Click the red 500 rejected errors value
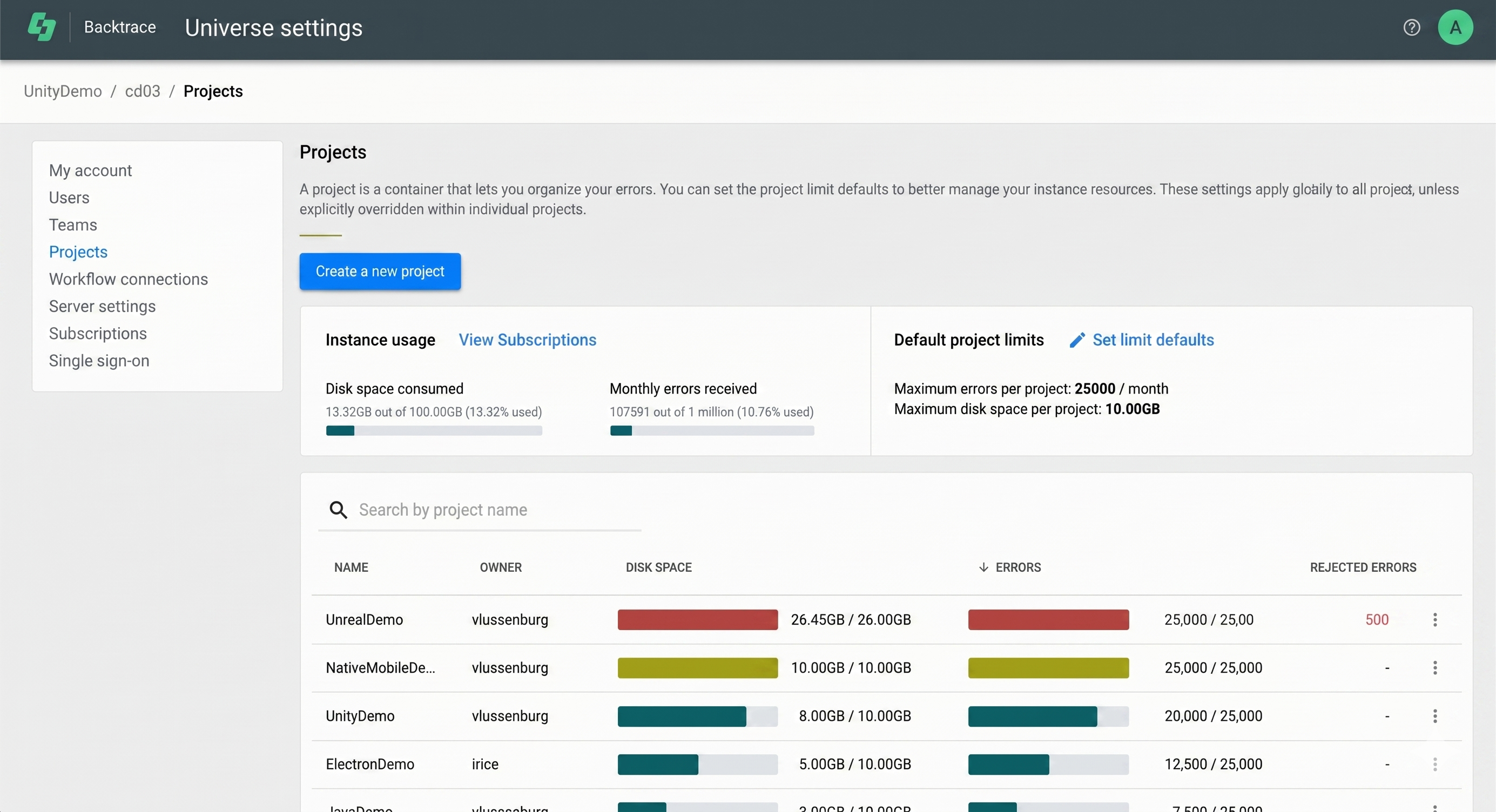 (x=1377, y=620)
